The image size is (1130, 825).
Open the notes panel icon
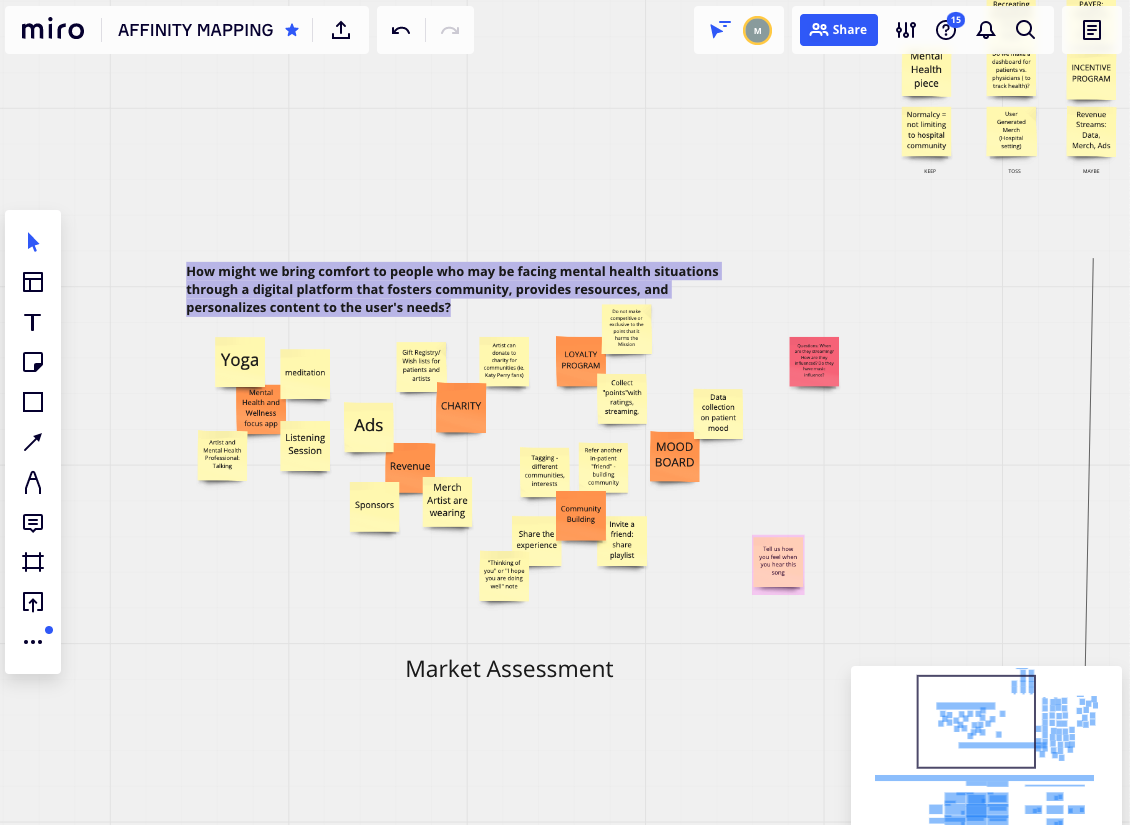click(x=1092, y=30)
